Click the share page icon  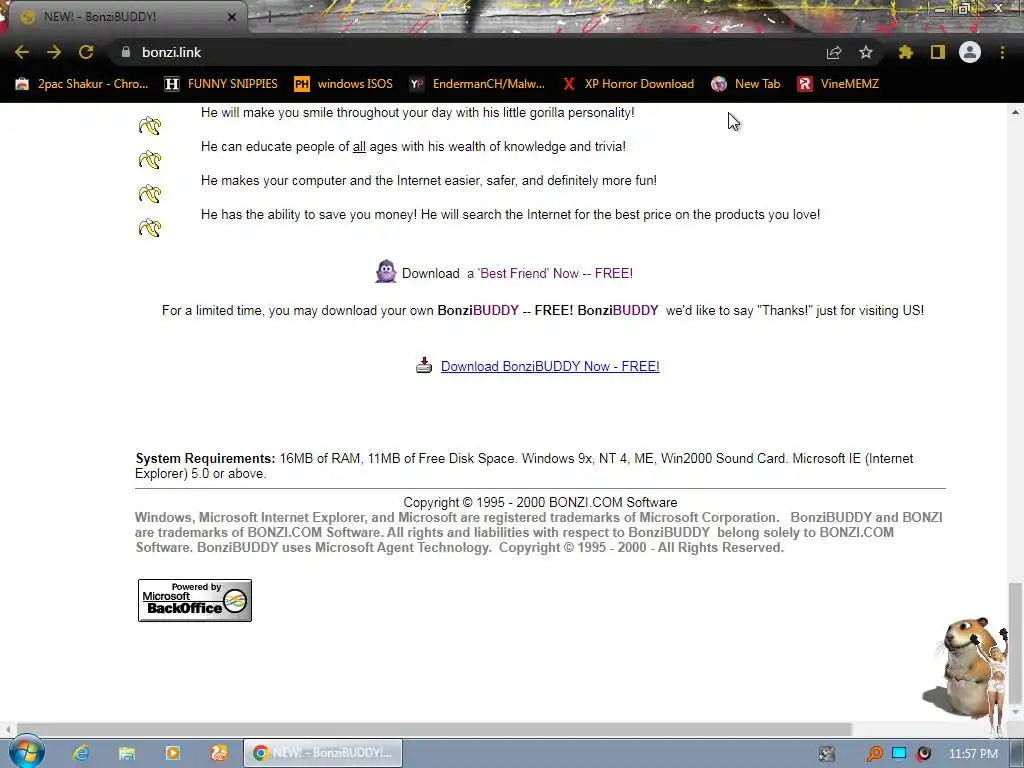click(x=834, y=52)
